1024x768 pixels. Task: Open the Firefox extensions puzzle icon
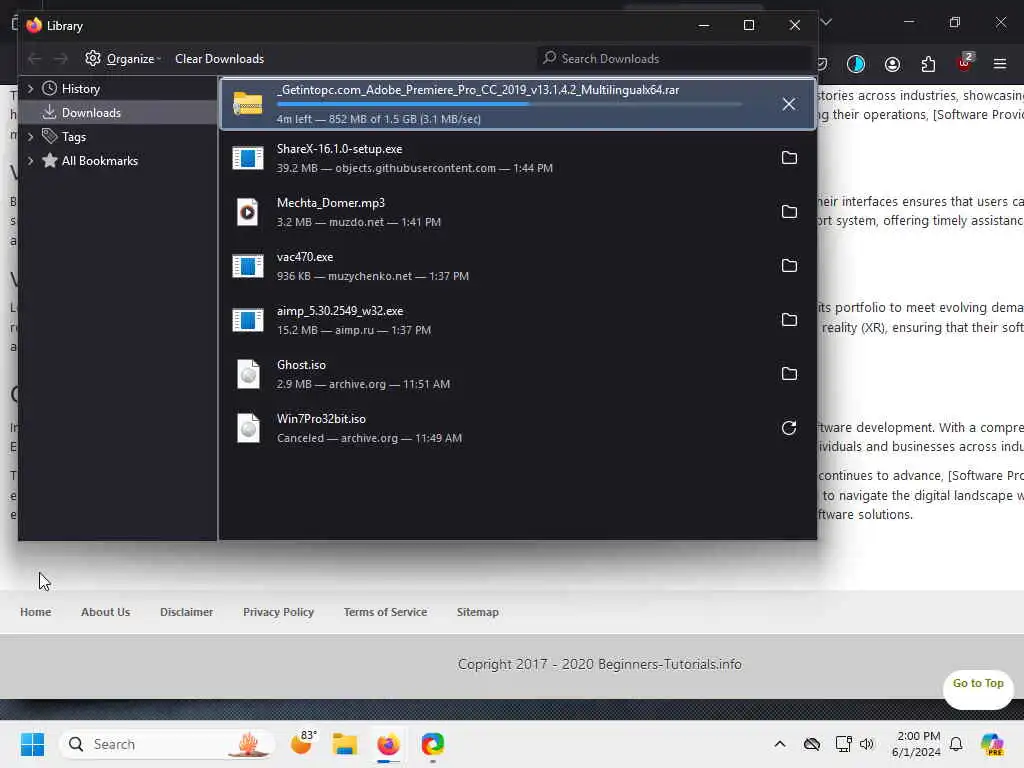(x=928, y=64)
